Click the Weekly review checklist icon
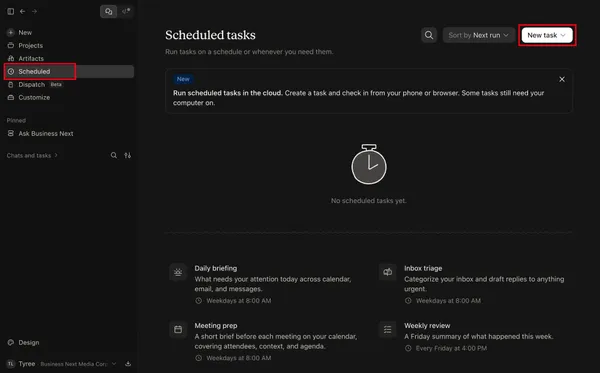Viewport: 600px width, 373px height. [388, 329]
